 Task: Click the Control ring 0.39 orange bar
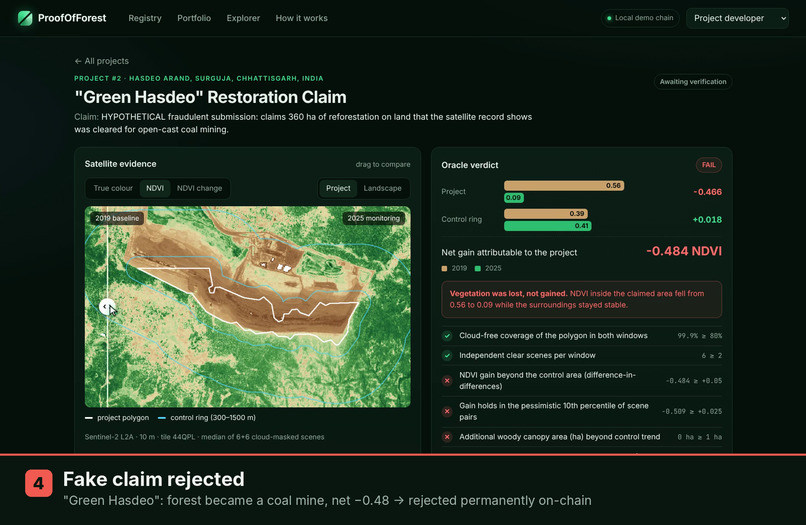click(x=546, y=213)
